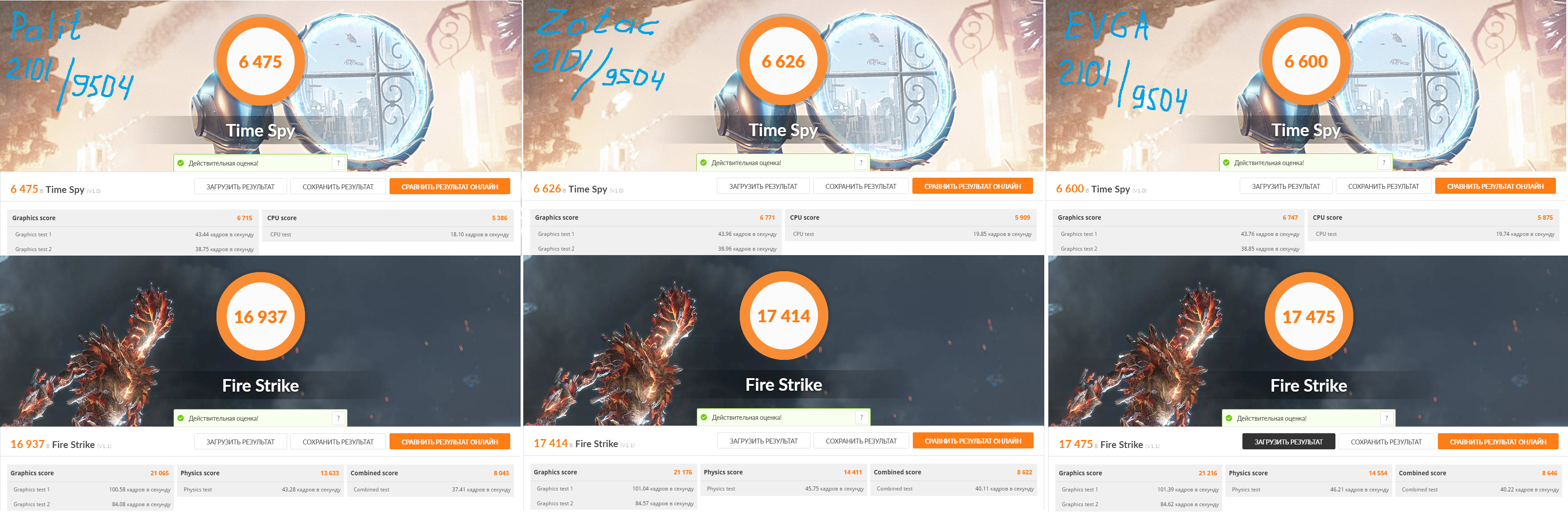
Task: Click the question mark beside the 17 475 Fire Strike validity message
Action: pos(1386,418)
